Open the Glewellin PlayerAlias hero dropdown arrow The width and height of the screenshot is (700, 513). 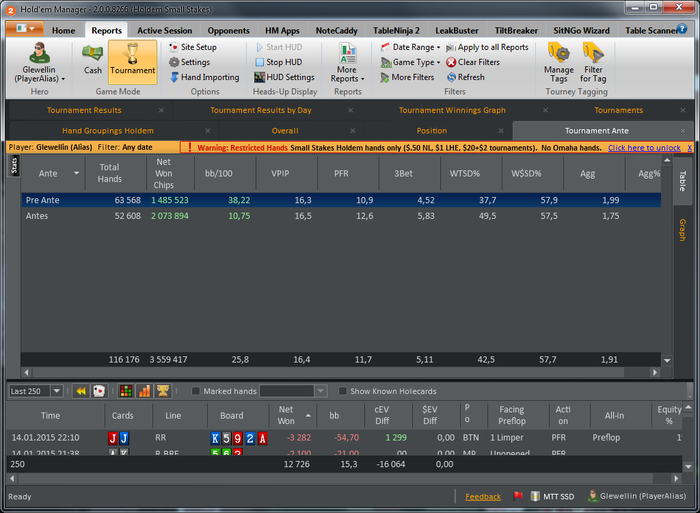tap(63, 79)
